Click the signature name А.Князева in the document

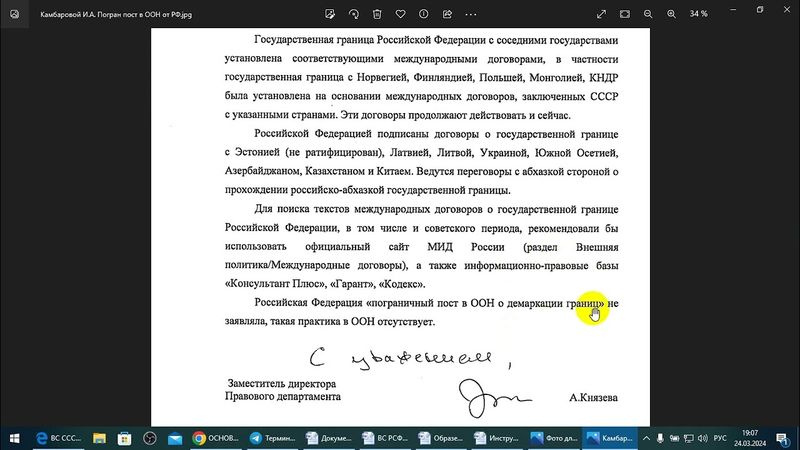pos(593,397)
